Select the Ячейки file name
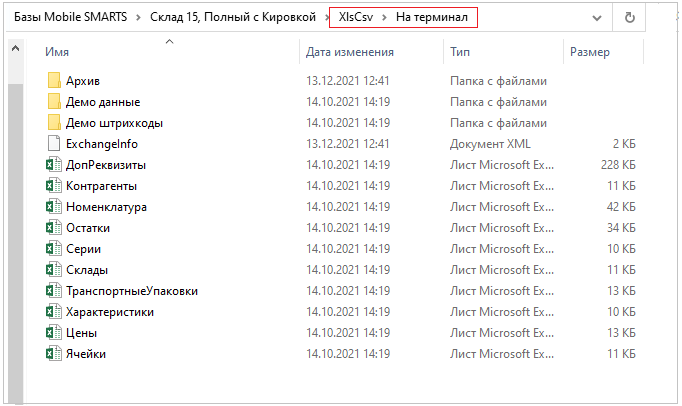682x406 pixels. [x=86, y=354]
